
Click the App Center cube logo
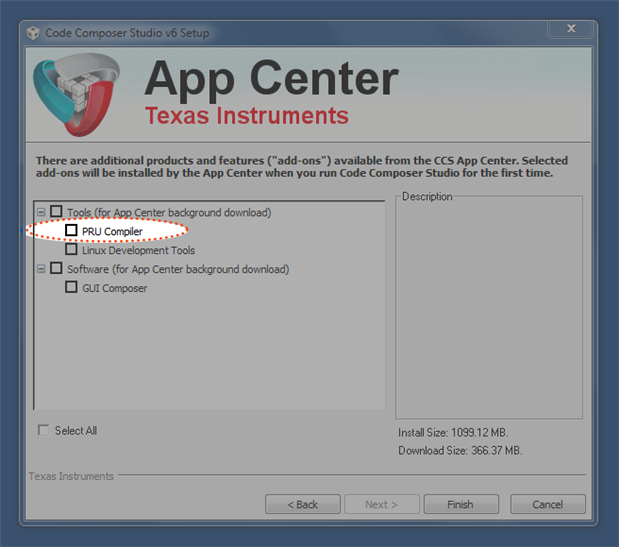tap(77, 95)
